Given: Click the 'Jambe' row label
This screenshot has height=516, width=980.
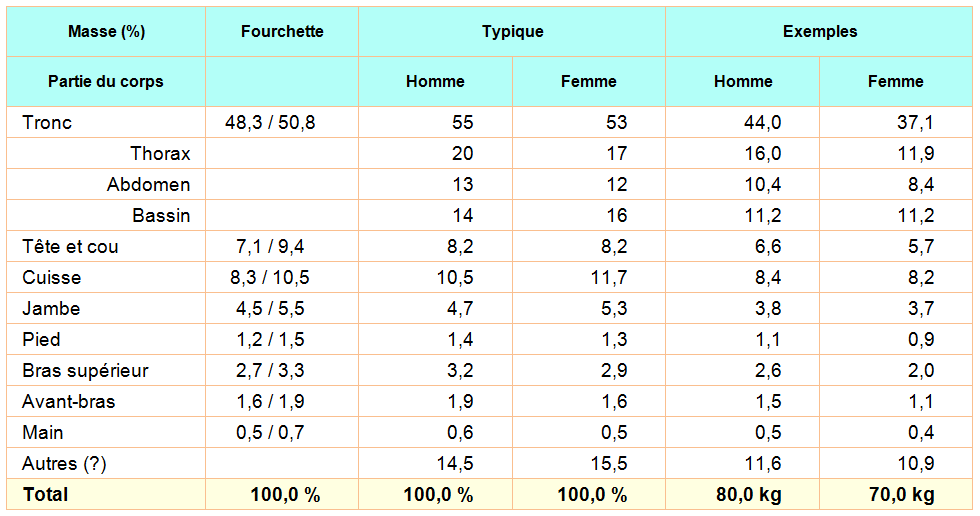Looking at the screenshot, I should 51,309.
